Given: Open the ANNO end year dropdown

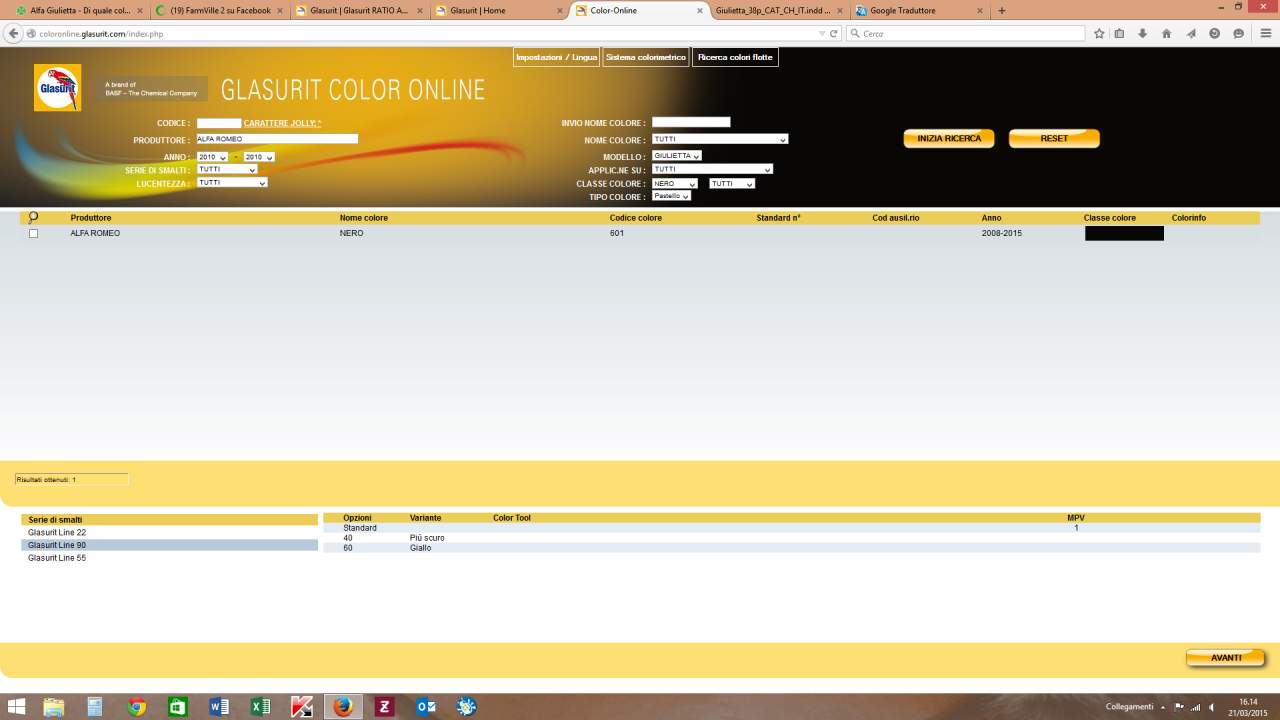Looking at the screenshot, I should 258,157.
